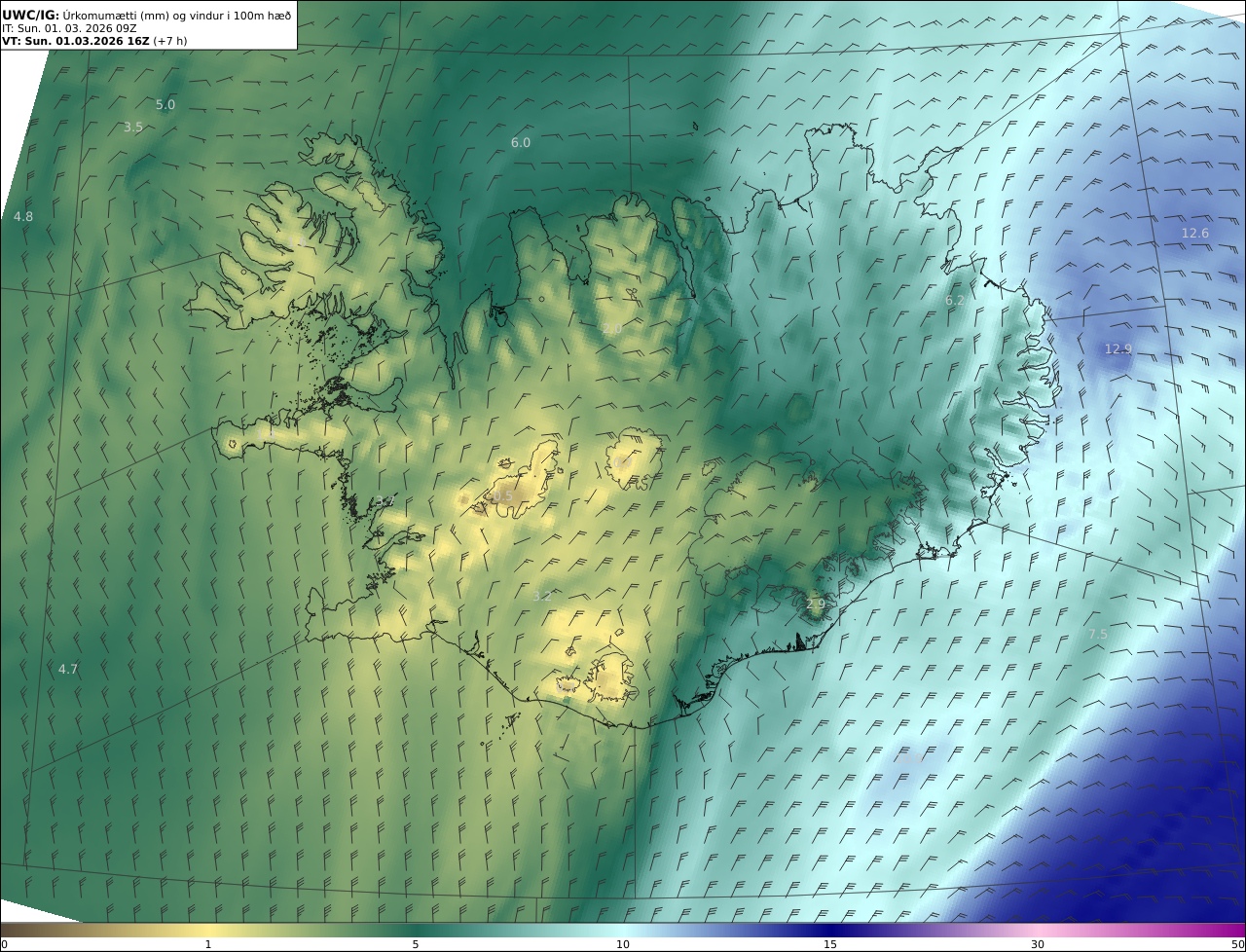Screen dimensions: 1246x952
Task: Click the colorbar tick label 15
Action: tap(830, 944)
